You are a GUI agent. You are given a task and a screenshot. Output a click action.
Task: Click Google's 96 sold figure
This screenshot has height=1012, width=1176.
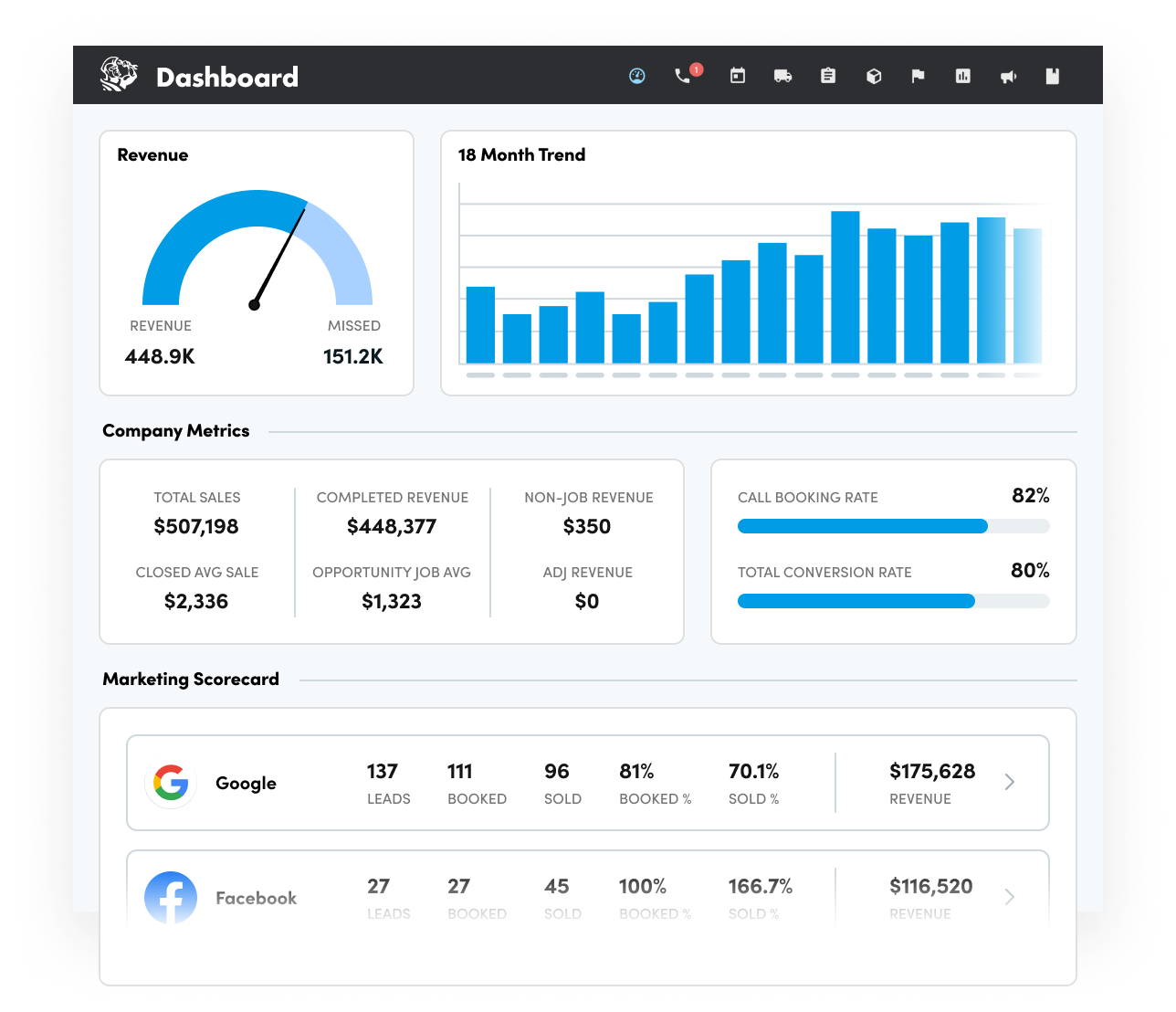click(557, 772)
